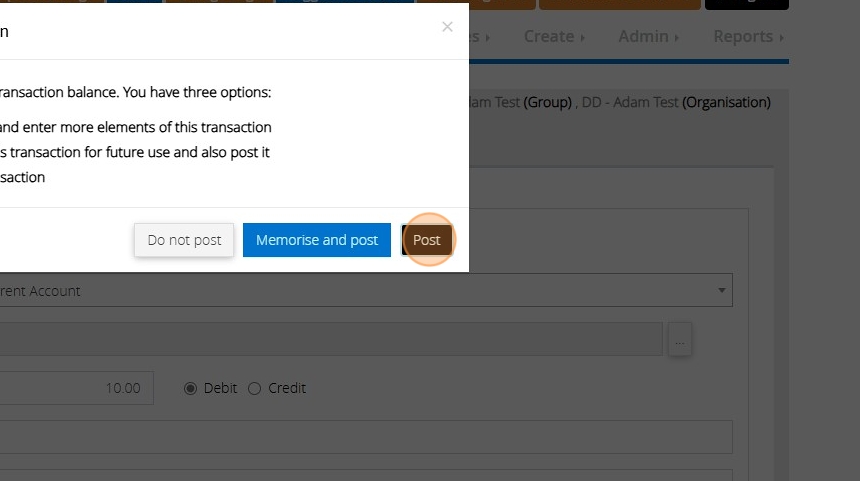Click the black button in the top bar
This screenshot has height=481, width=860.
point(746,4)
